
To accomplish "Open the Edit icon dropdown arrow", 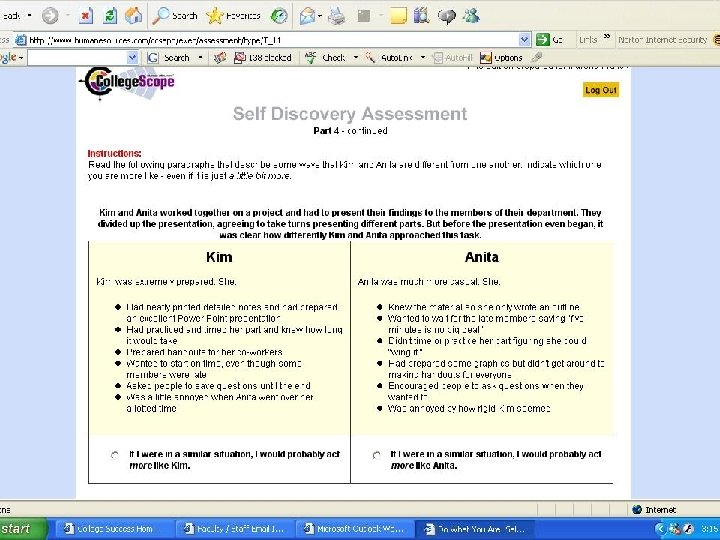I will [x=381, y=16].
